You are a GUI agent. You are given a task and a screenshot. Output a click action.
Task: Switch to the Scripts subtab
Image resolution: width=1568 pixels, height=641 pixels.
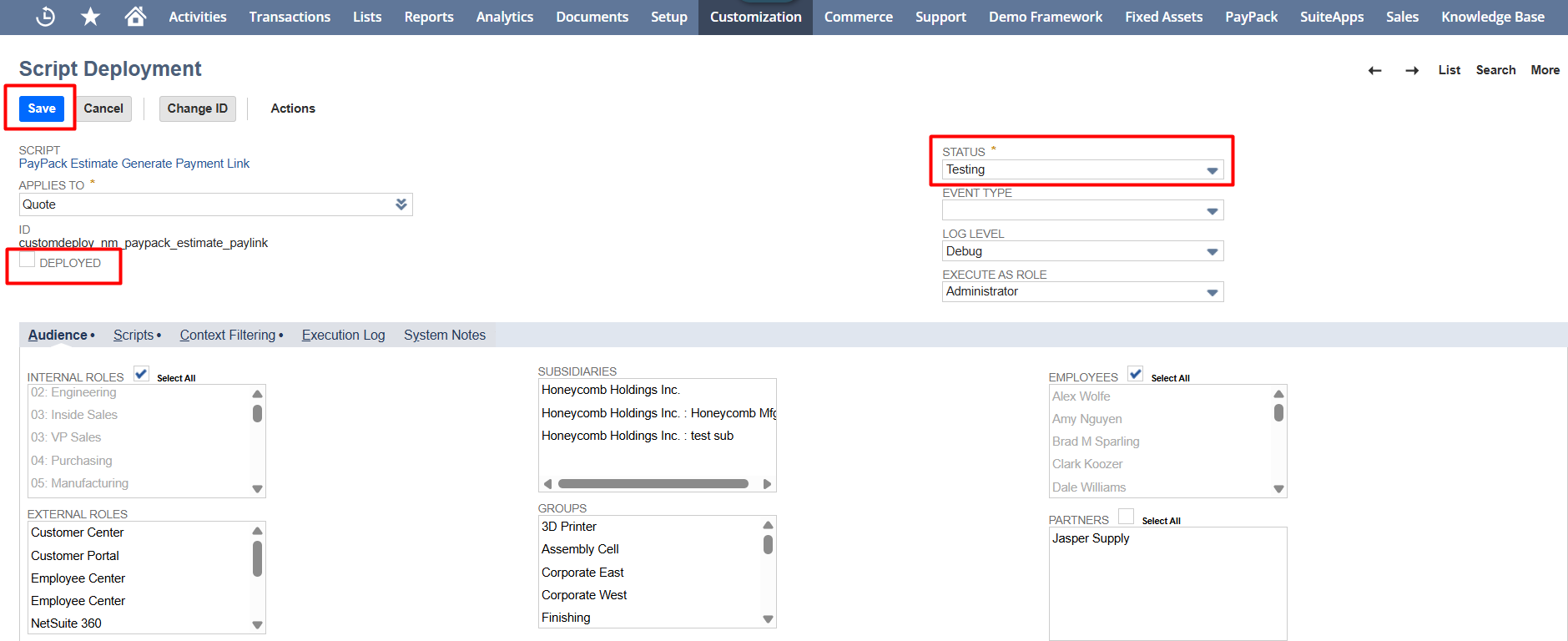(x=134, y=335)
